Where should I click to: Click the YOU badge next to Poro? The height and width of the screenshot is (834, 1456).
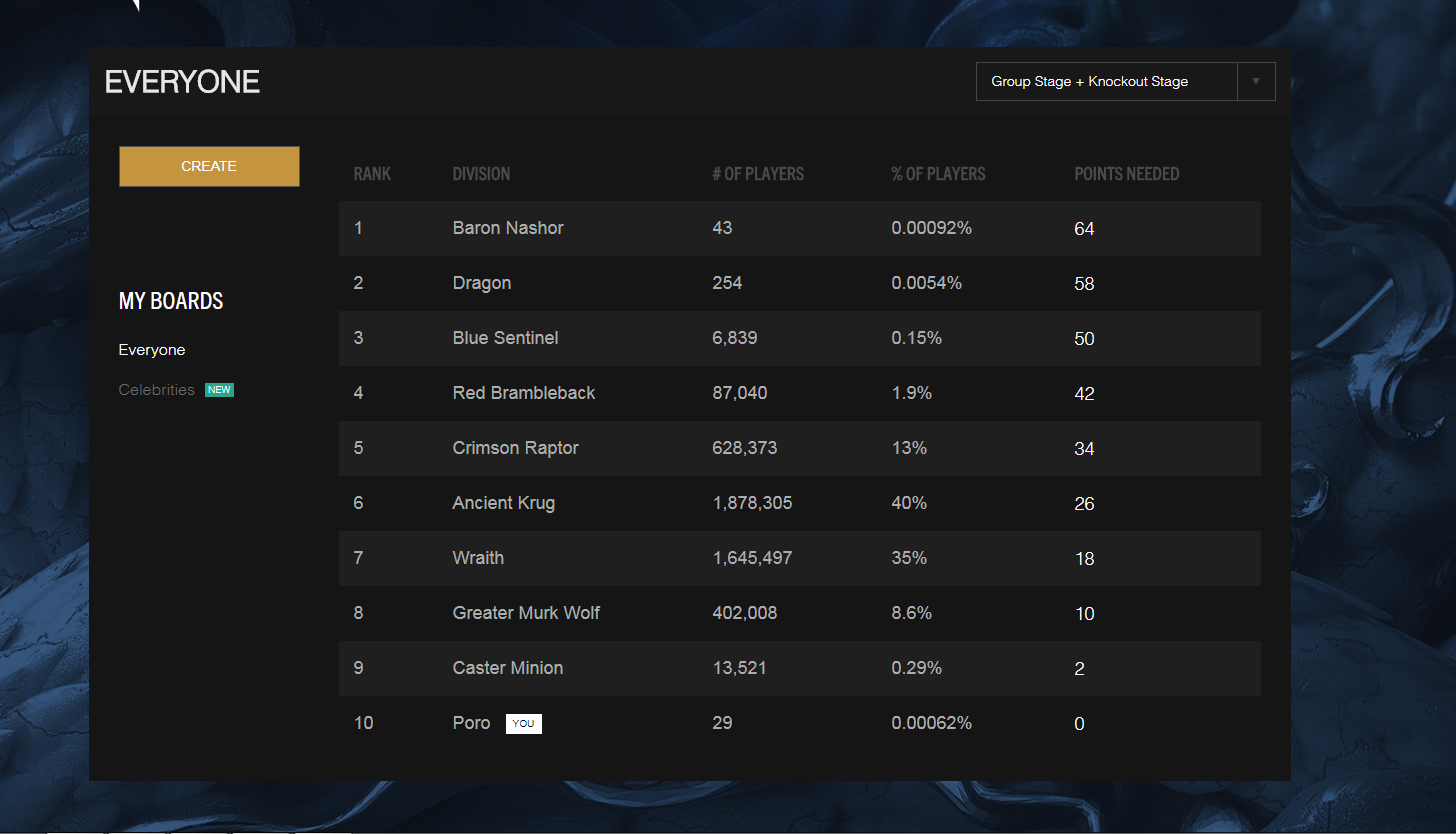pos(523,723)
